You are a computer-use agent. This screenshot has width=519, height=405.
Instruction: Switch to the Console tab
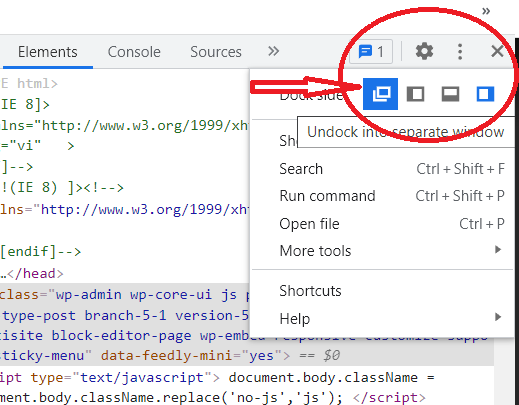[134, 52]
